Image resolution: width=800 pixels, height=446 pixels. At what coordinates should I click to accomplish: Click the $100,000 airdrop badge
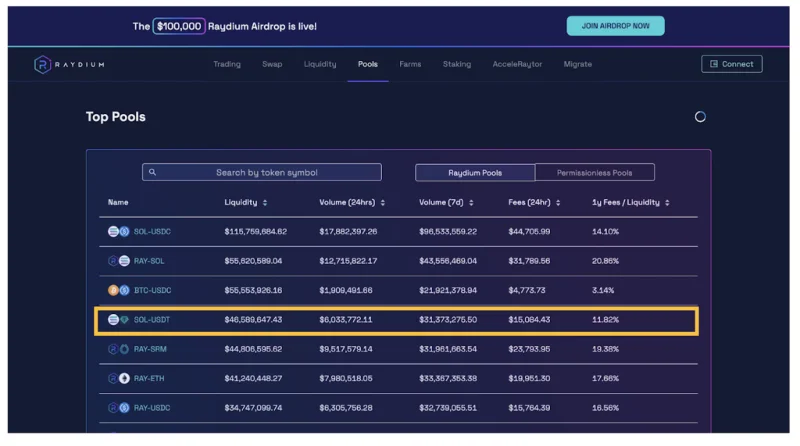click(179, 26)
